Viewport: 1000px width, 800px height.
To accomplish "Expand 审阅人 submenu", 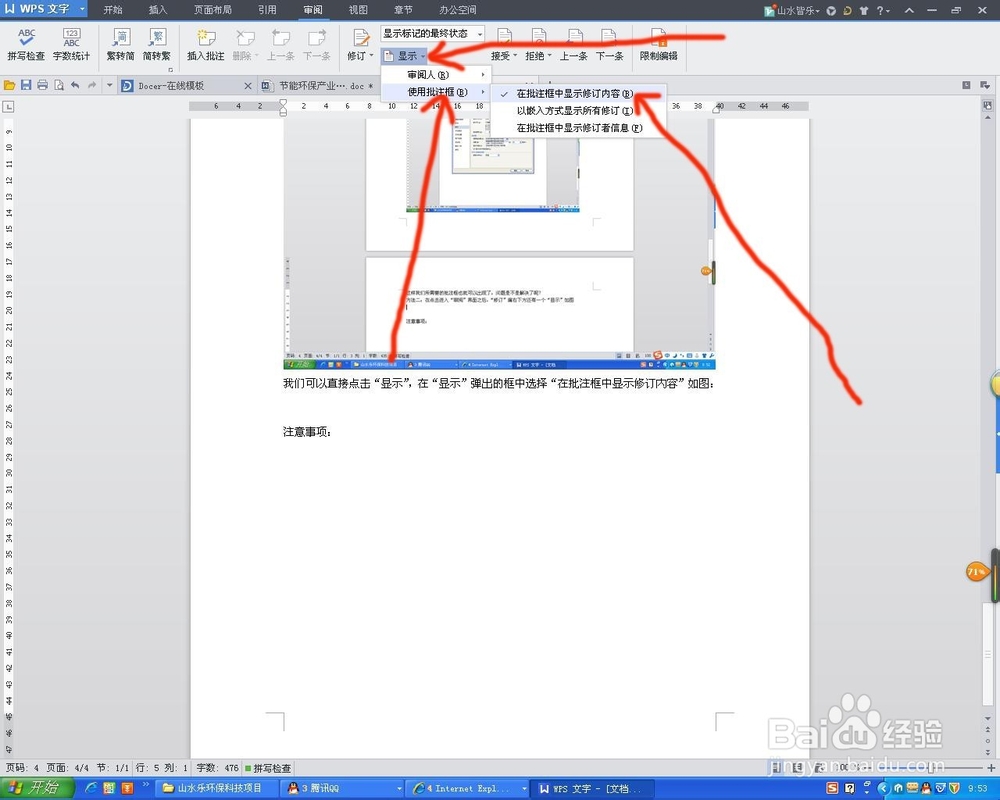I will (437, 75).
